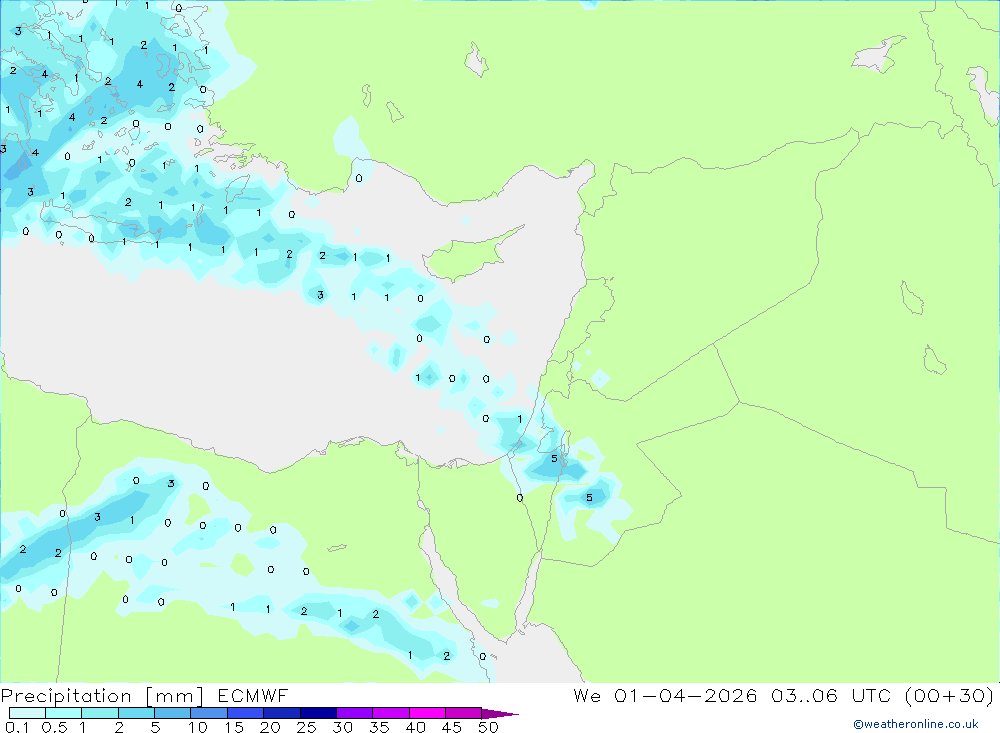Screen dimensions: 1000x733
Task: Click the legend label '30'
Action: pyautogui.click(x=342, y=727)
